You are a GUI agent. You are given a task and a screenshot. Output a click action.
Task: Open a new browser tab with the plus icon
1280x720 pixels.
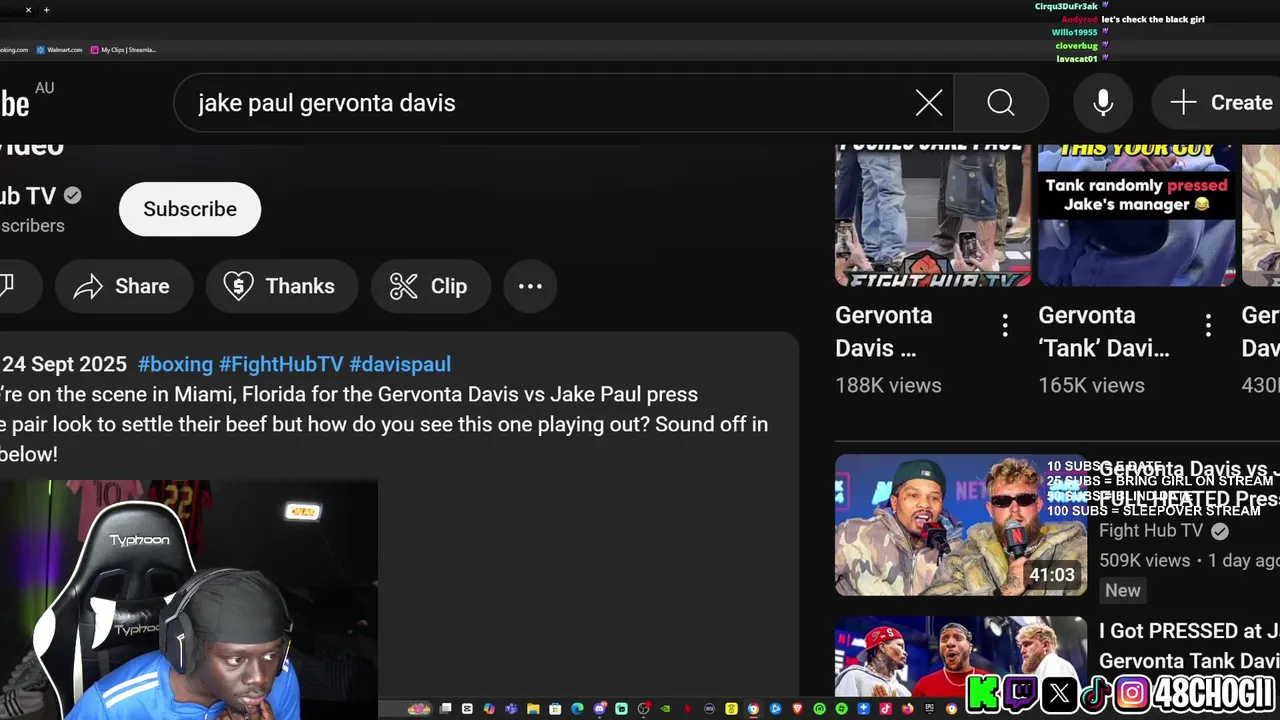46,10
